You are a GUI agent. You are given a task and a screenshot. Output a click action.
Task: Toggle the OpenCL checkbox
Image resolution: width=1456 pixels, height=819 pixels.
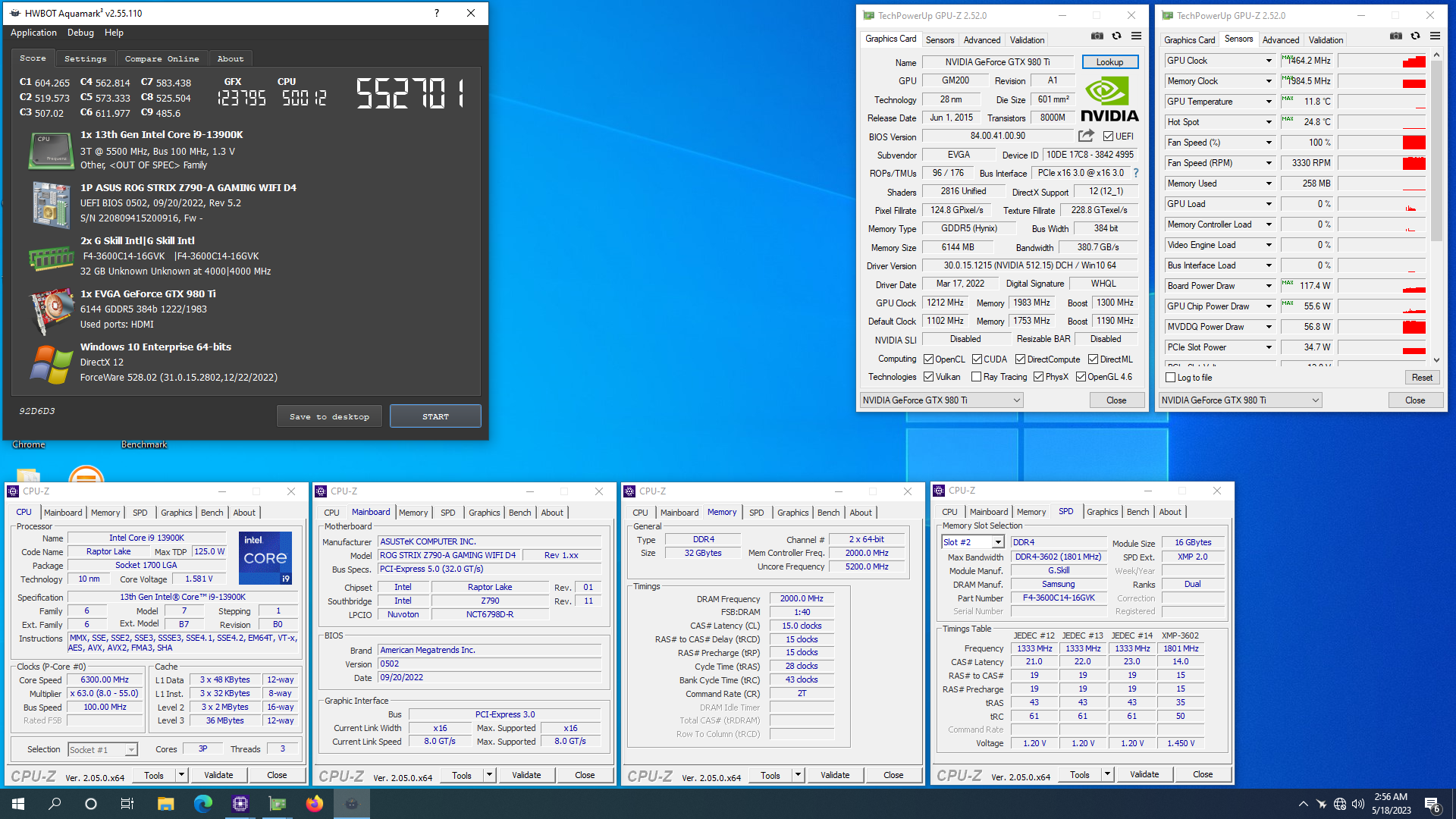pyautogui.click(x=928, y=359)
